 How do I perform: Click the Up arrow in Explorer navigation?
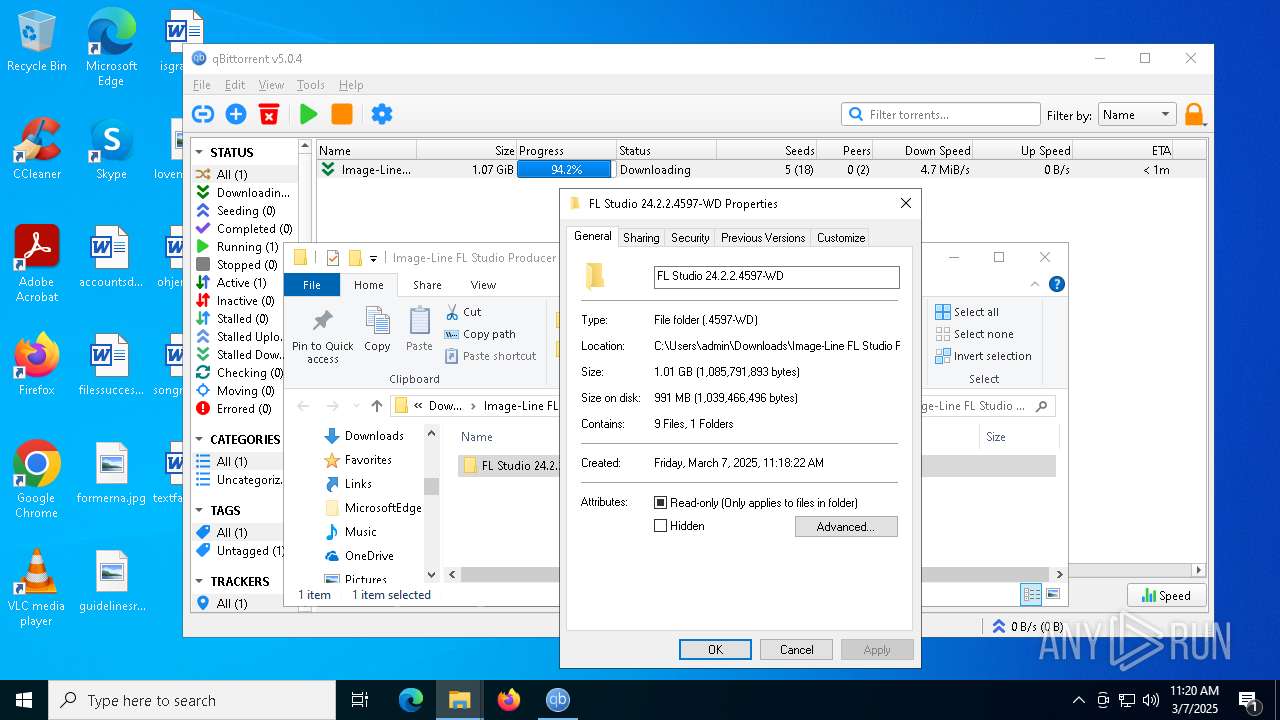click(x=377, y=406)
